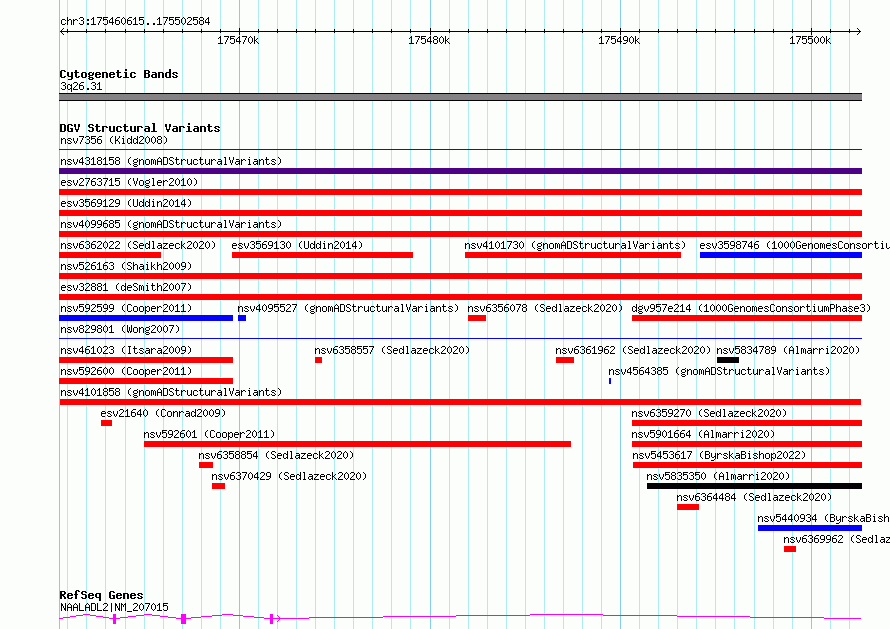
Task: Click chr3:175460615..175502584 coordinates text
Action: [x=135, y=22]
